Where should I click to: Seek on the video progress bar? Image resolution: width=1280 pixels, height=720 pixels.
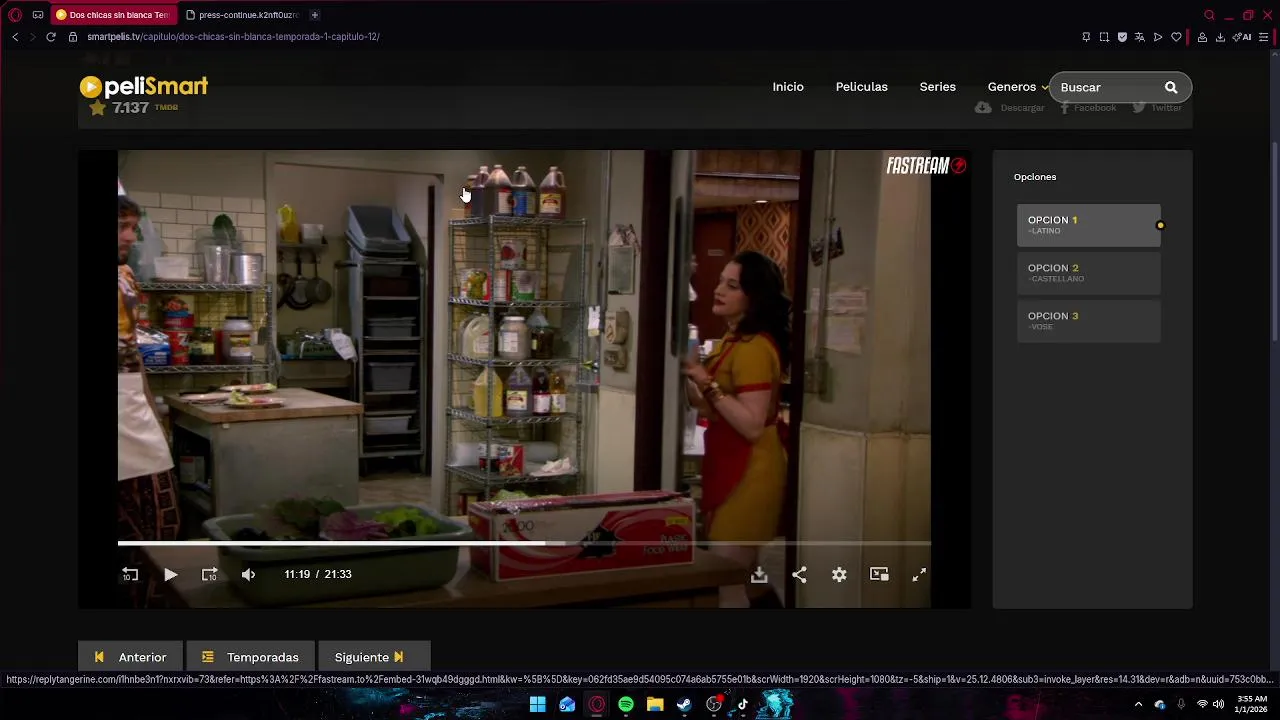pyautogui.click(x=524, y=544)
